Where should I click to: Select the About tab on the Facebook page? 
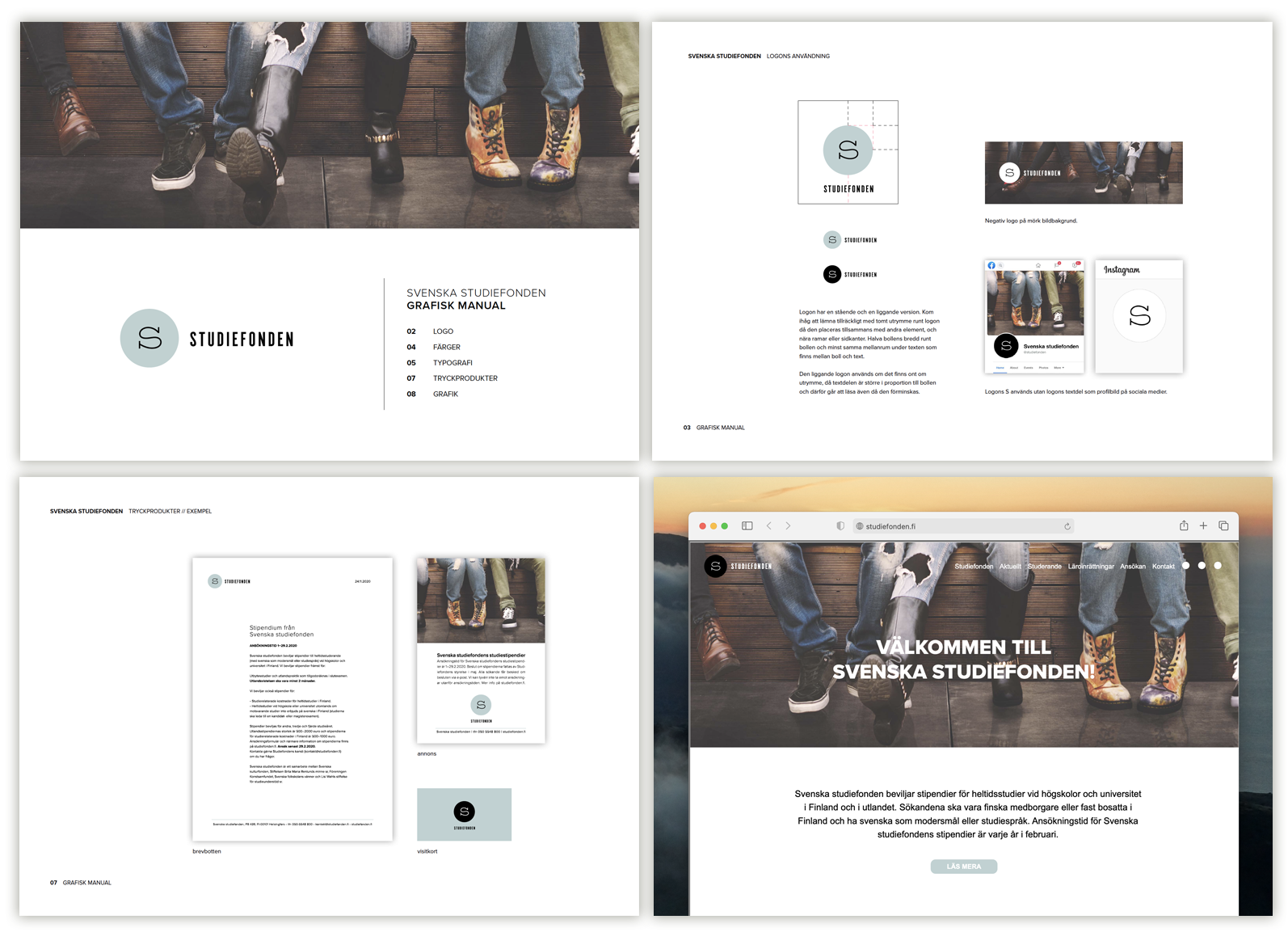(1014, 368)
